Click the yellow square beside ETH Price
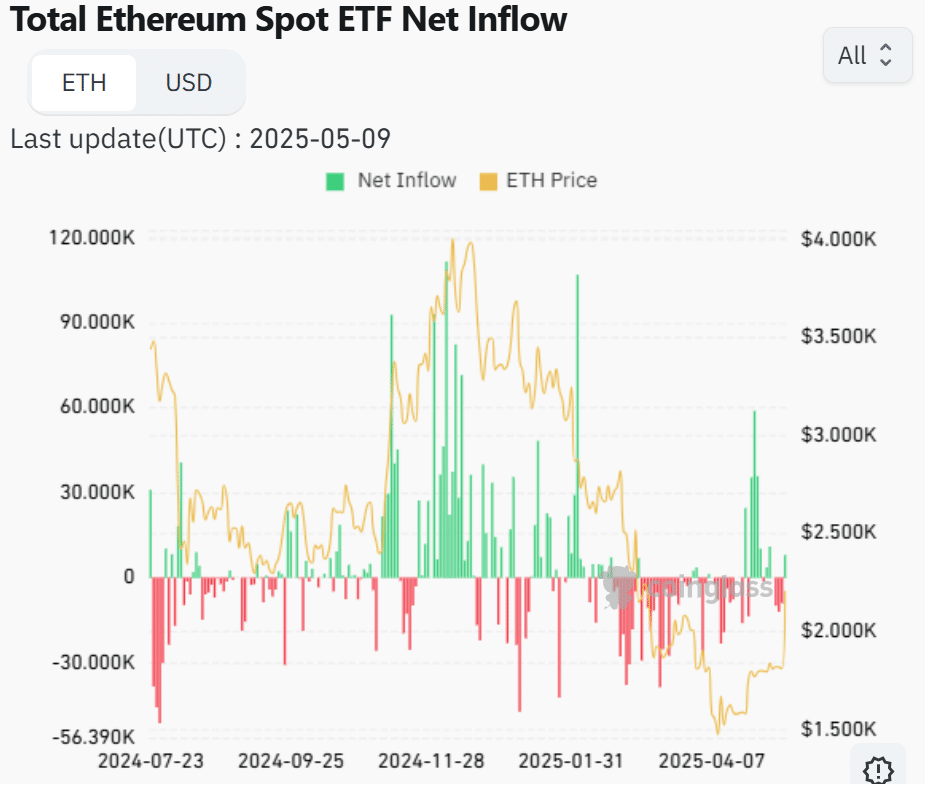This screenshot has width=925, height=785. tap(488, 181)
